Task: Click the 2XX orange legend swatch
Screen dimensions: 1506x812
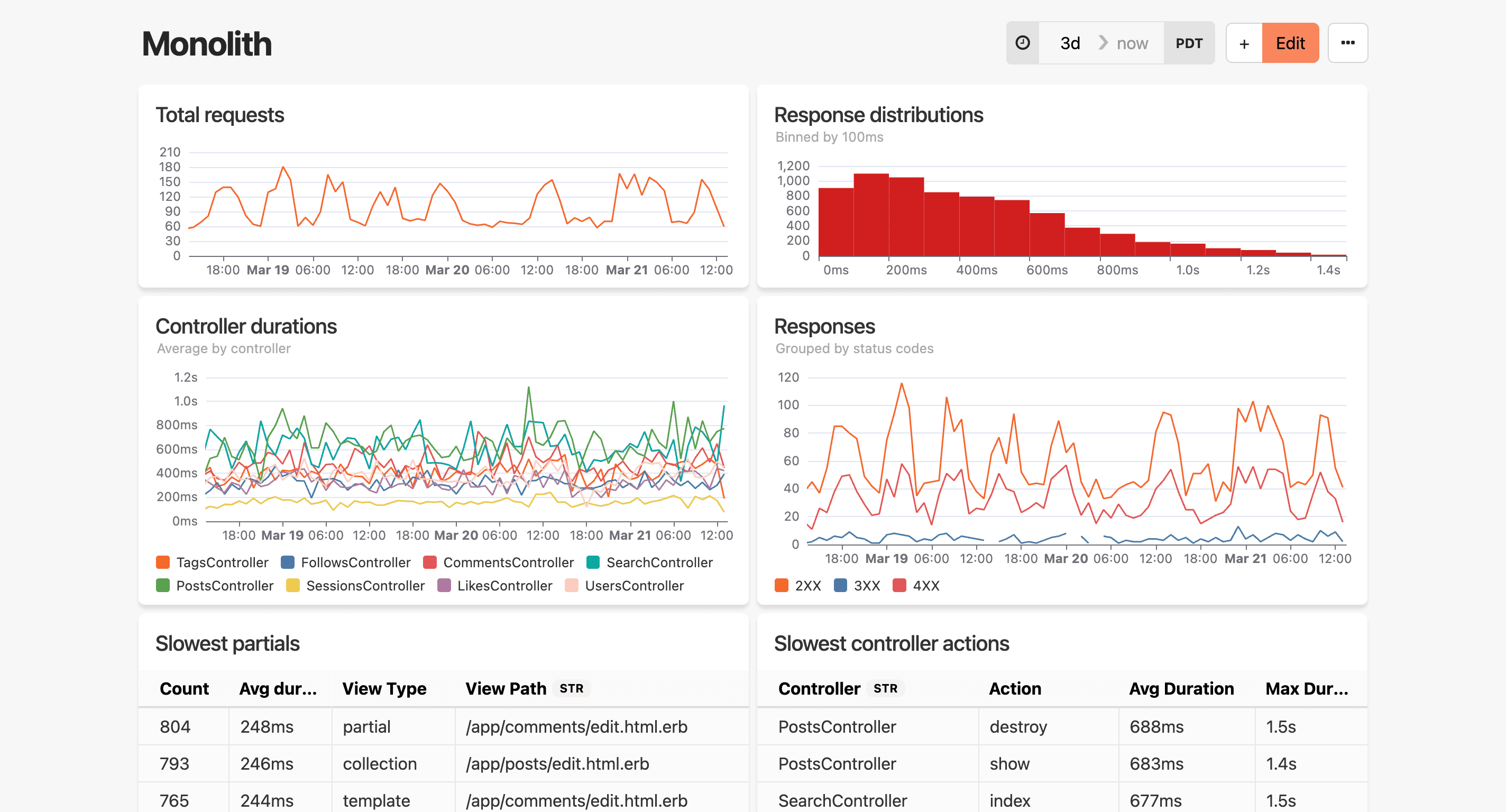Action: click(781, 586)
